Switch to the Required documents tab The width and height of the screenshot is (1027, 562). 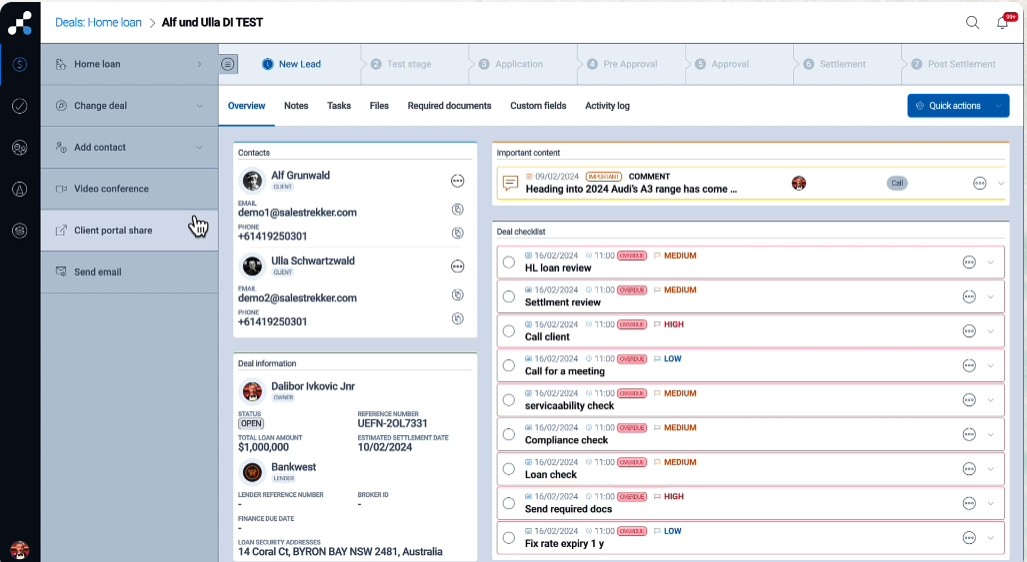tap(449, 106)
